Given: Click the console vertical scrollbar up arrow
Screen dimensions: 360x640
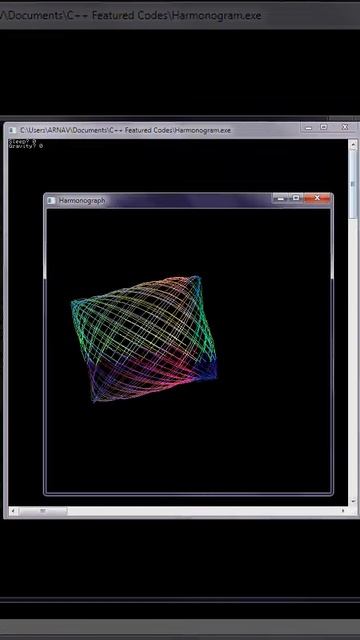Looking at the screenshot, I should point(353,144).
